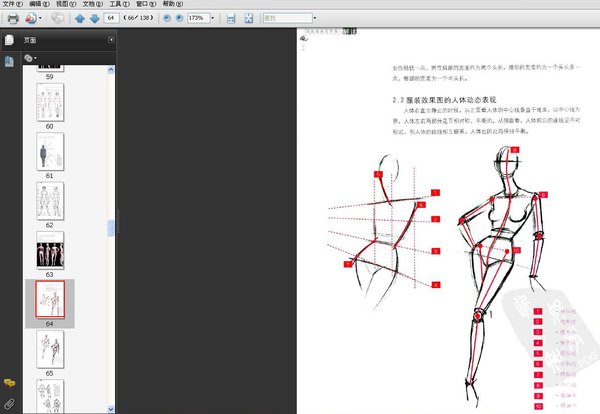Open the 视图 (View) menu
The height and width of the screenshot is (414, 600).
(66, 4)
